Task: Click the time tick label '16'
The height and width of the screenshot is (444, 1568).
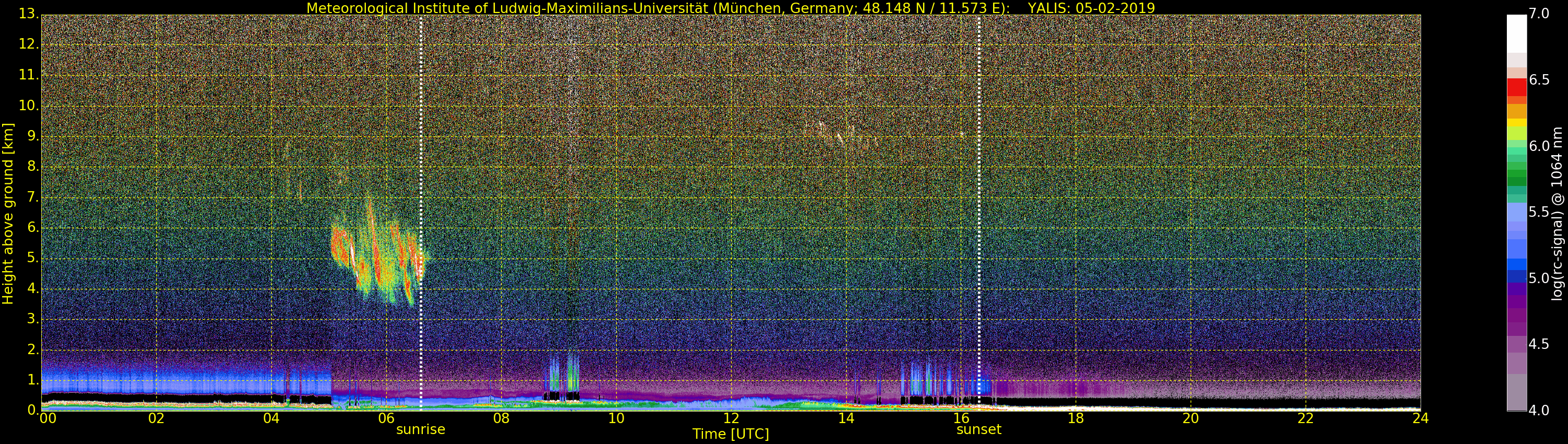Action: coord(961,418)
